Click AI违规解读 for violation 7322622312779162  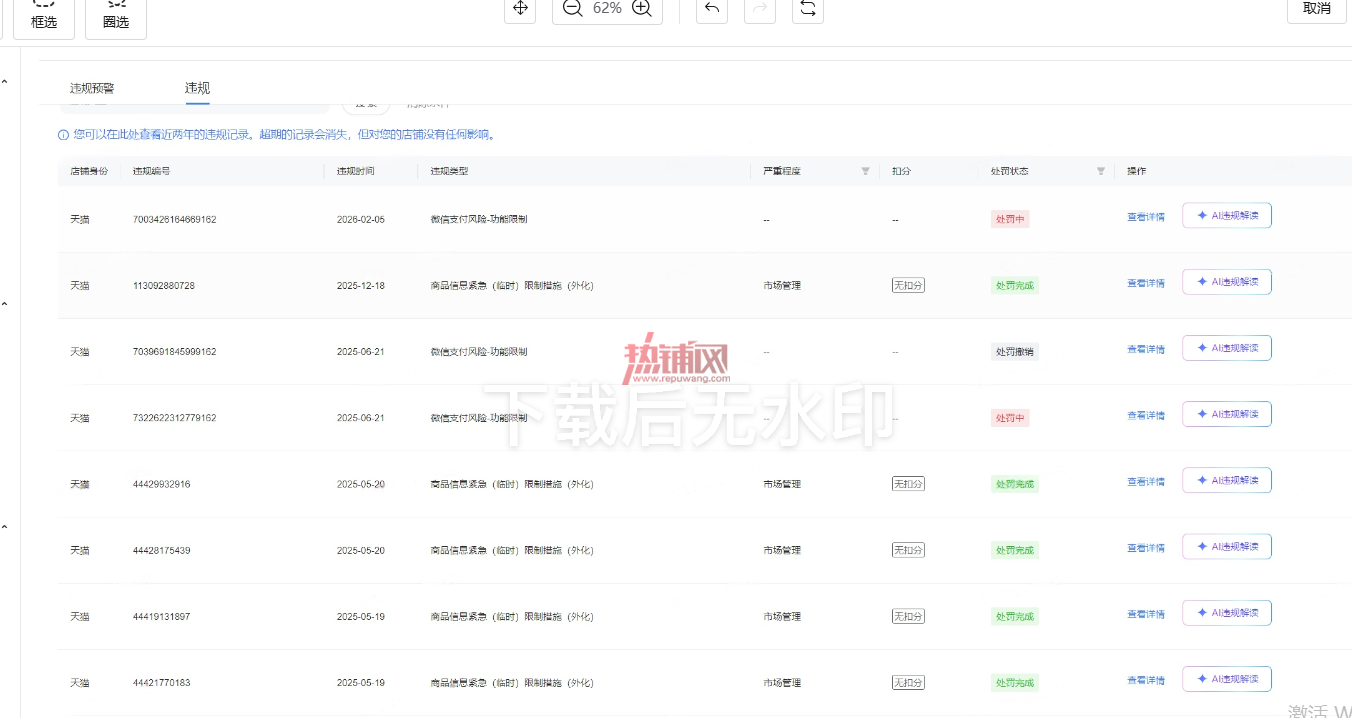(1227, 414)
